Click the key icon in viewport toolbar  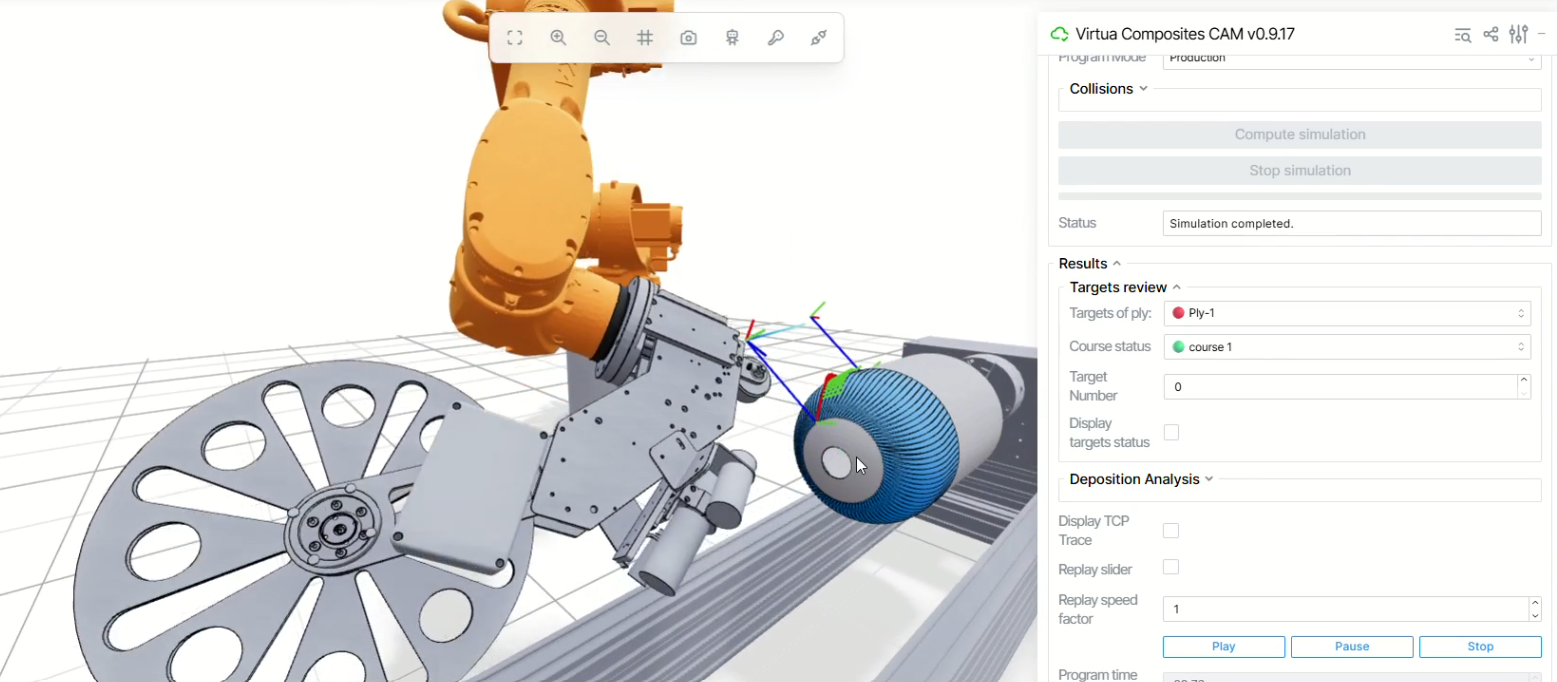tap(775, 38)
